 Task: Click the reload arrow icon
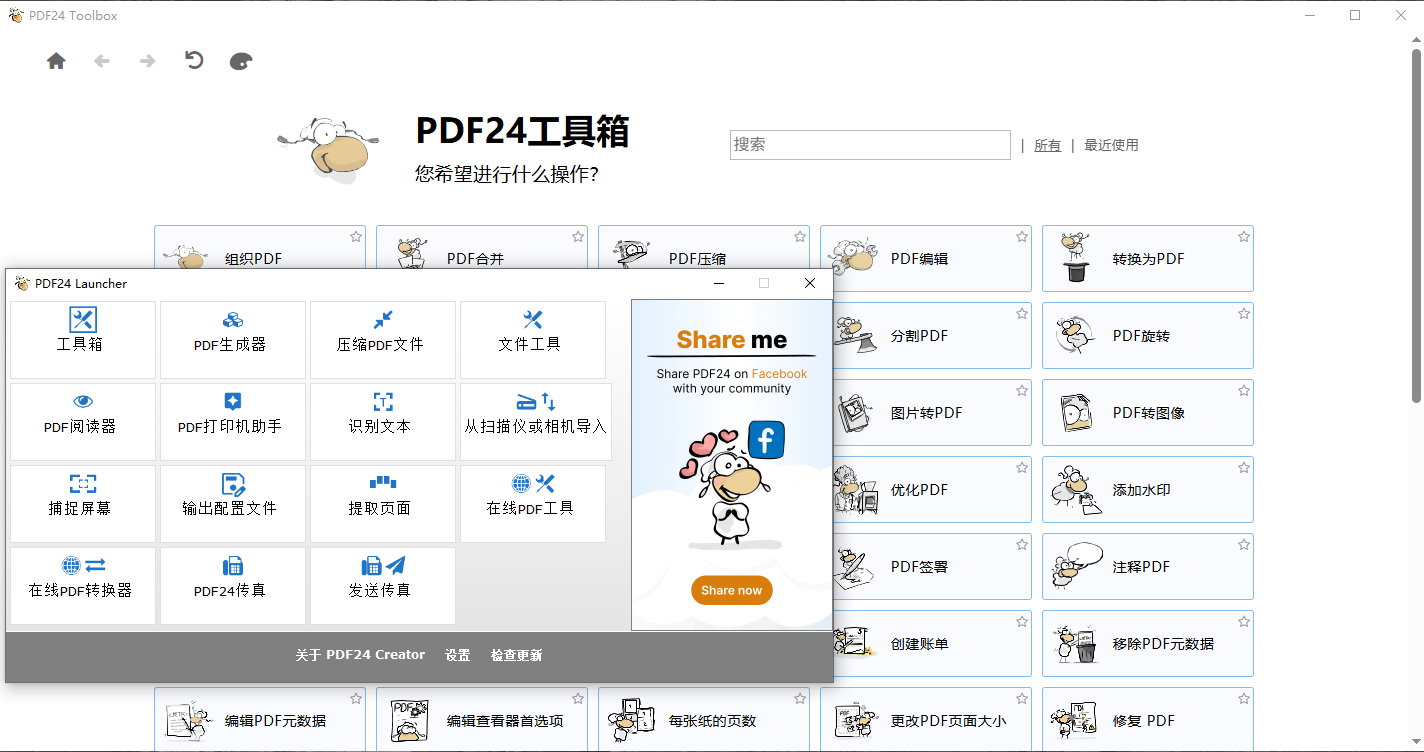coord(194,61)
